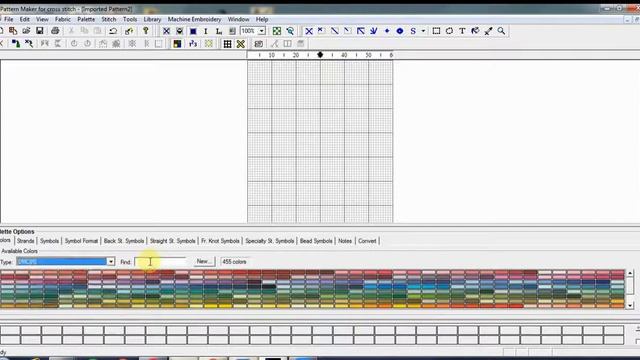This screenshot has width=640, height=360.
Task: Click the Save floppy disk icon
Action: [40, 31]
